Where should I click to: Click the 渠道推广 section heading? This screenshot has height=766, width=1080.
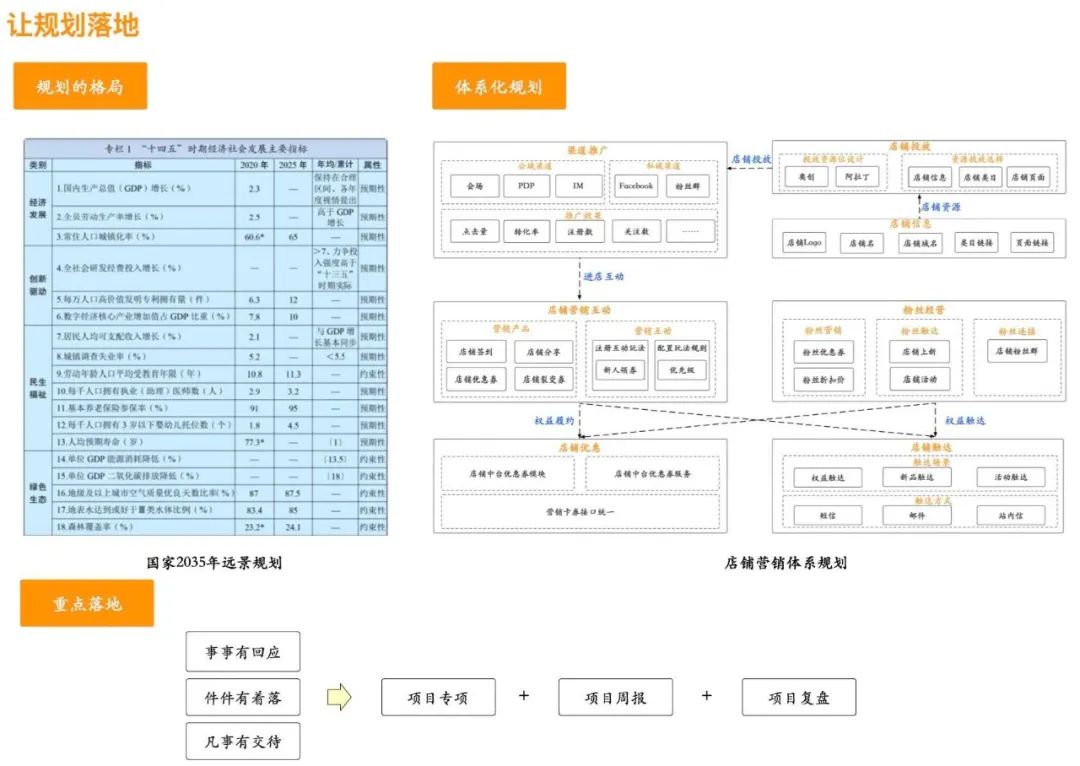tap(587, 149)
